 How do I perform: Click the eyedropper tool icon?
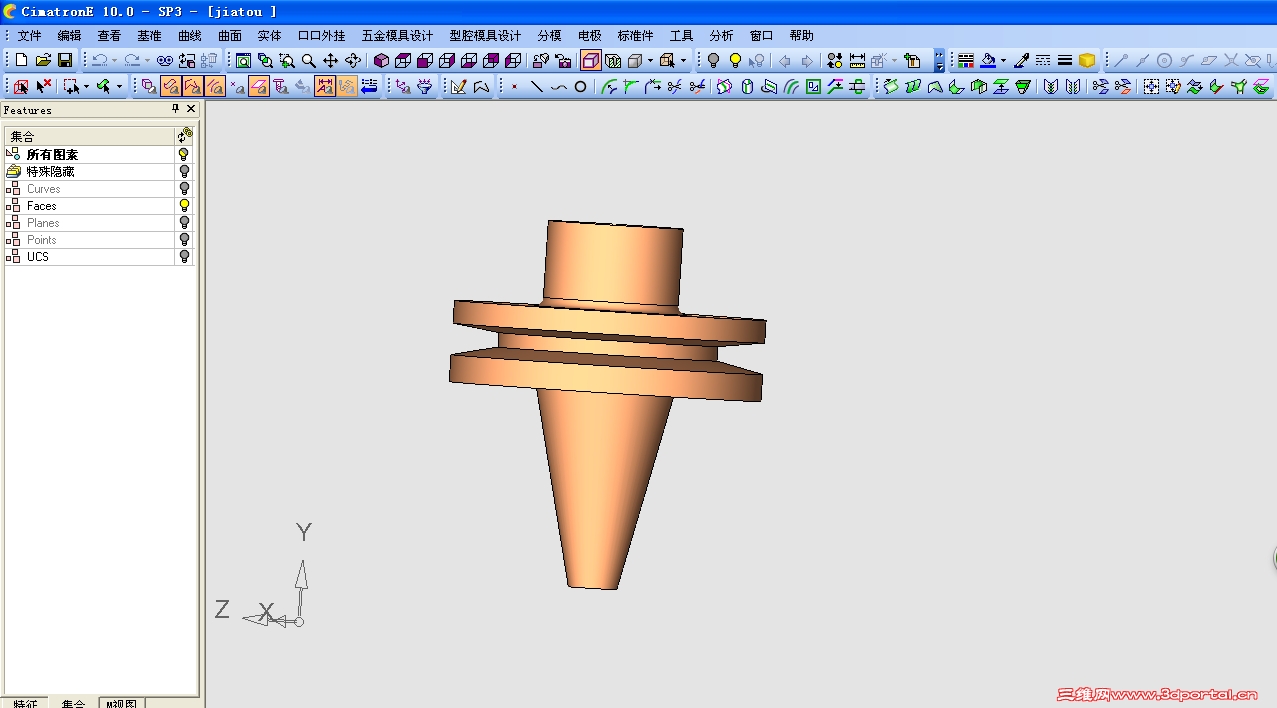point(1023,60)
